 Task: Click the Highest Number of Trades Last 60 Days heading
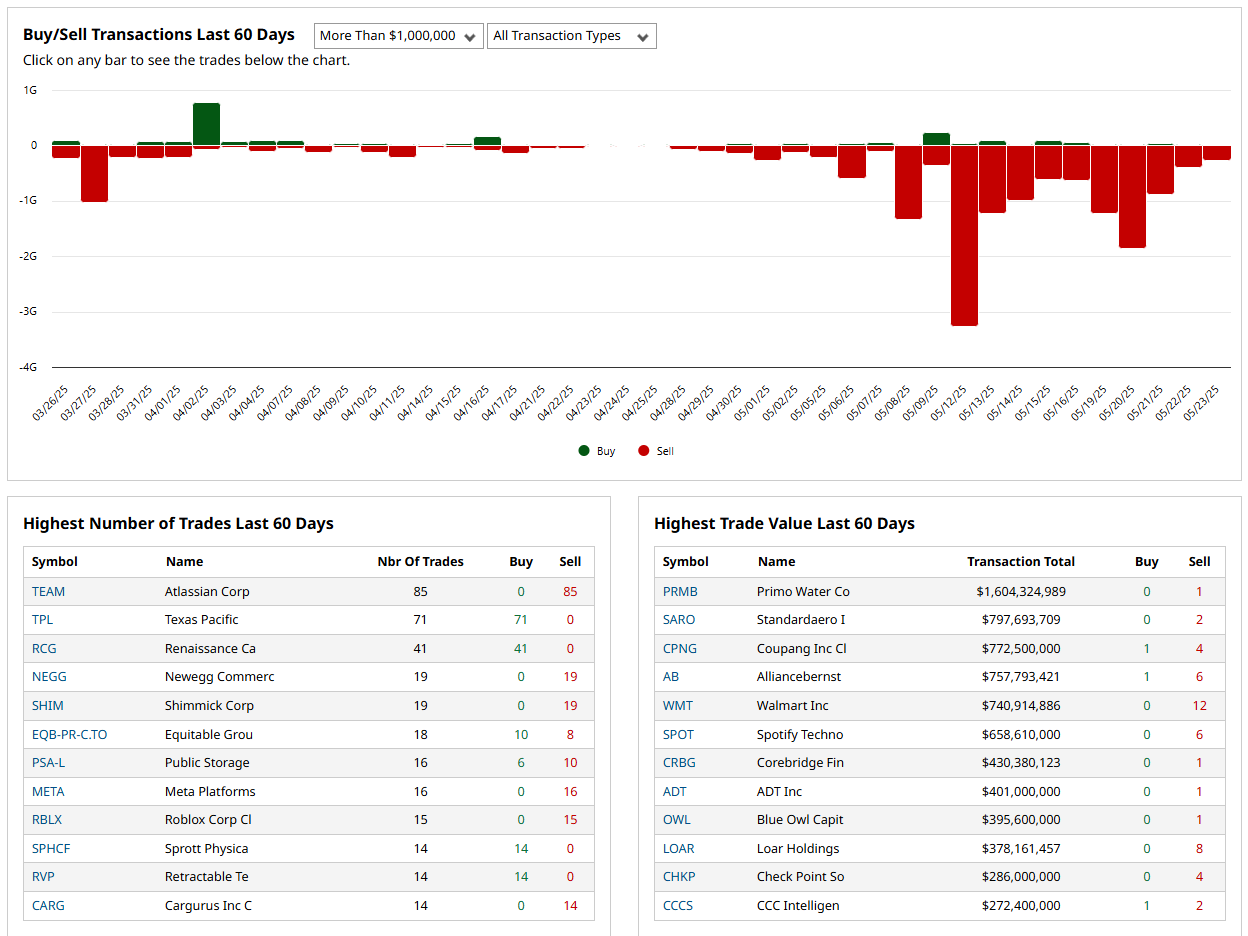click(178, 523)
